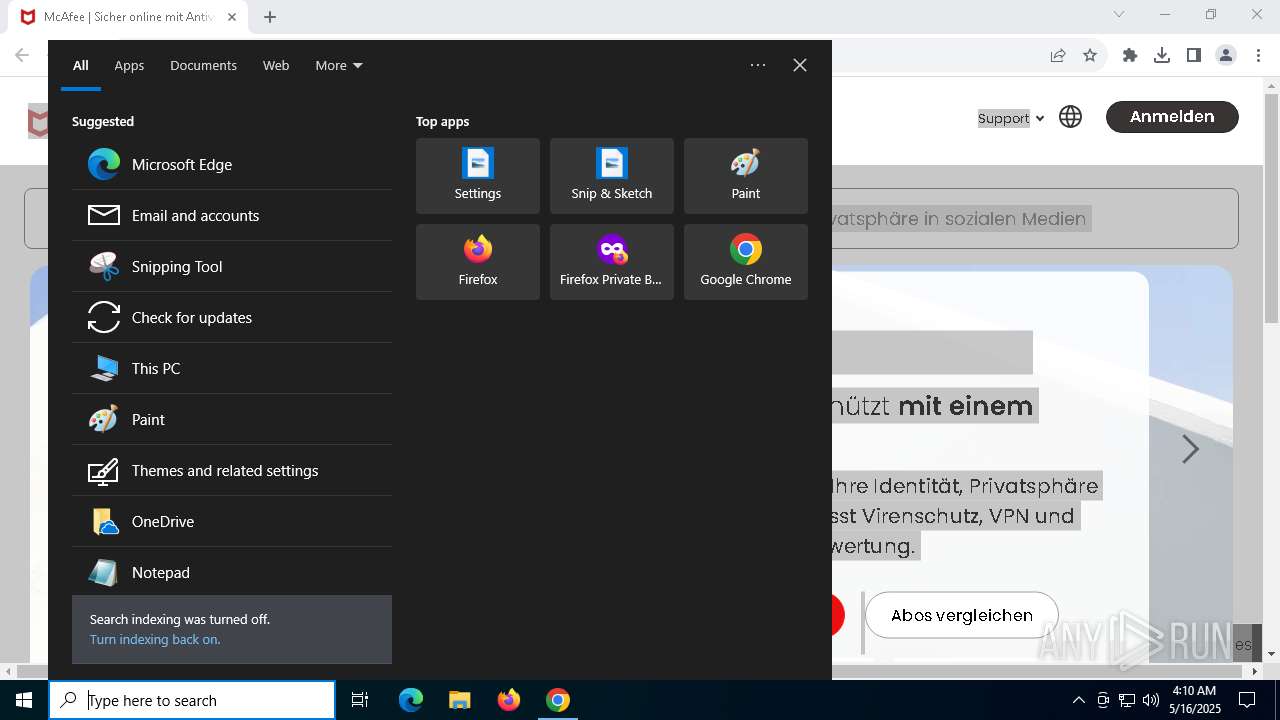Open Chrome three-dot menu
Image resolution: width=1280 pixels, height=720 pixels.
[x=1258, y=55]
